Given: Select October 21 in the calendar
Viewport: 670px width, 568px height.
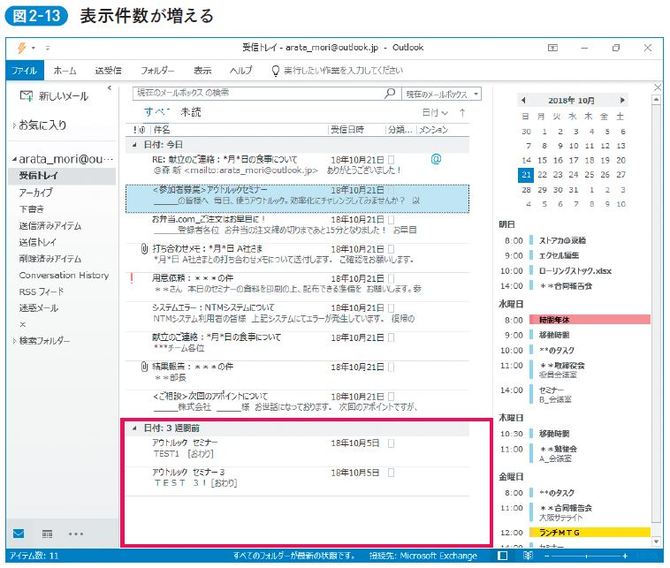Looking at the screenshot, I should click(526, 175).
